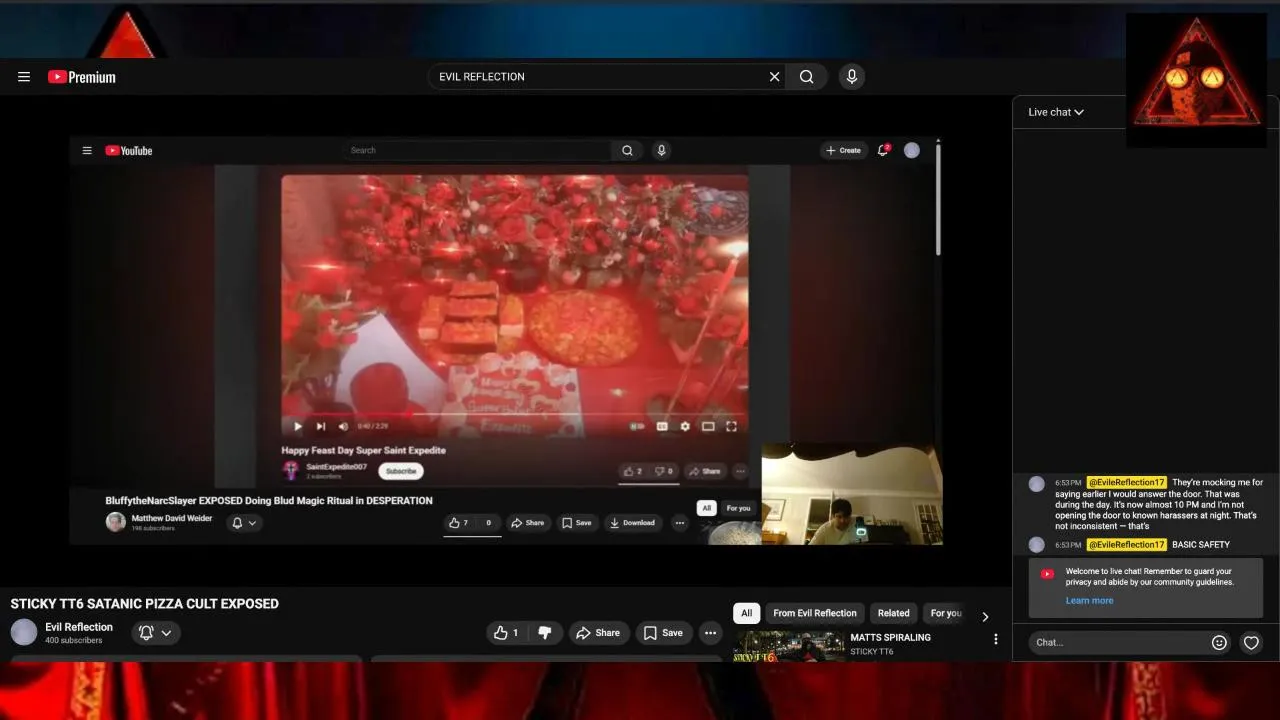Dislike the STICKY TT6 video

[x=545, y=633]
